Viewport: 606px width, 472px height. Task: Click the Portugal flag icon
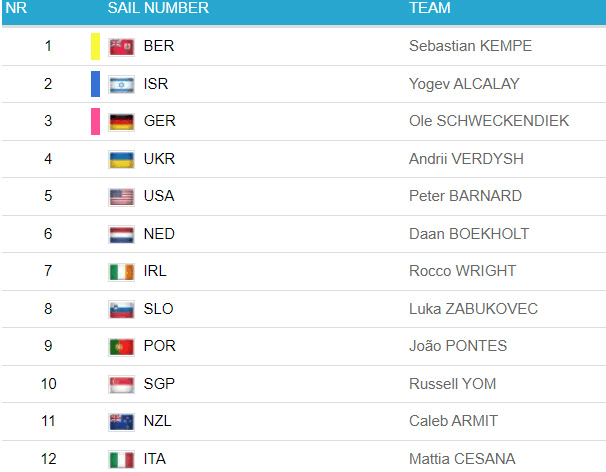pyautogui.click(x=121, y=347)
